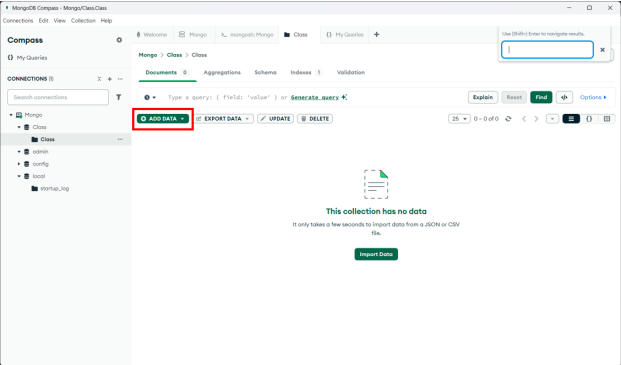Switch to the Mongo tab
The height and width of the screenshot is (365, 621).
[193, 35]
